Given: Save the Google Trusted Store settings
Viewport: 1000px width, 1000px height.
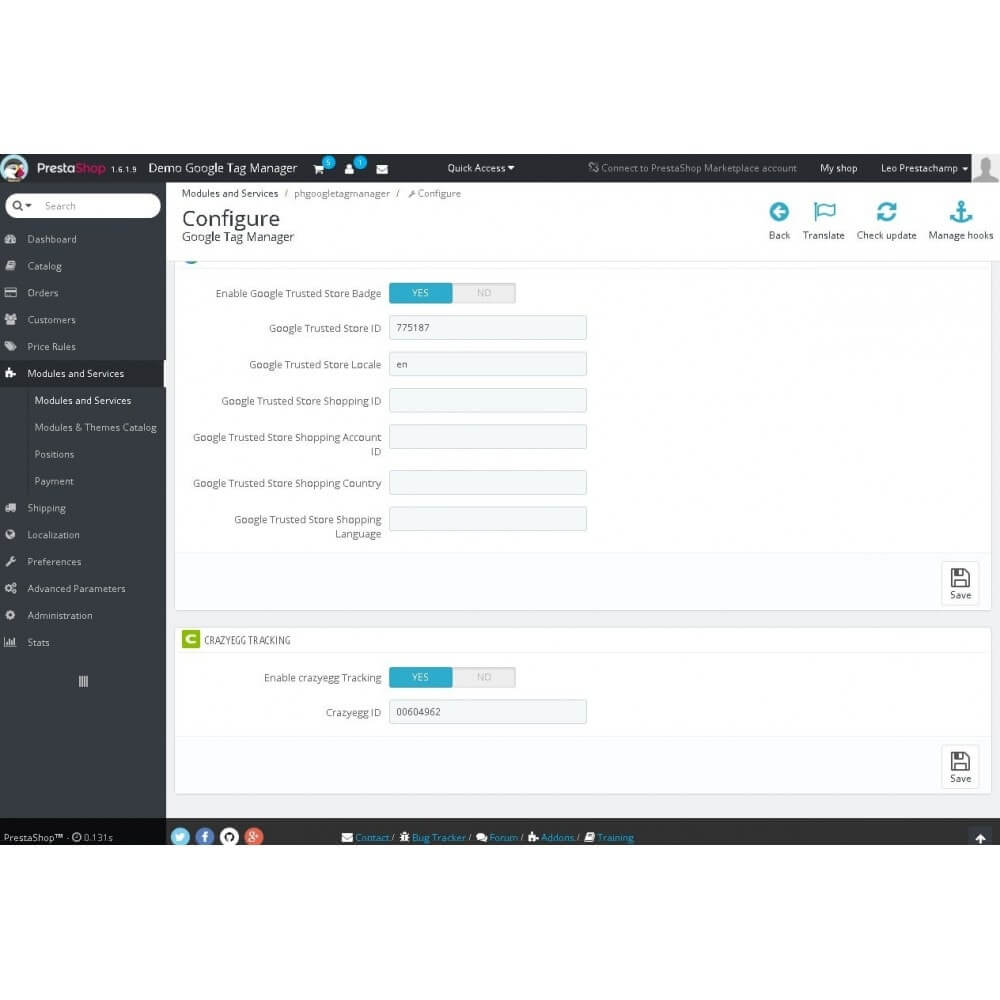Looking at the screenshot, I should point(960,583).
